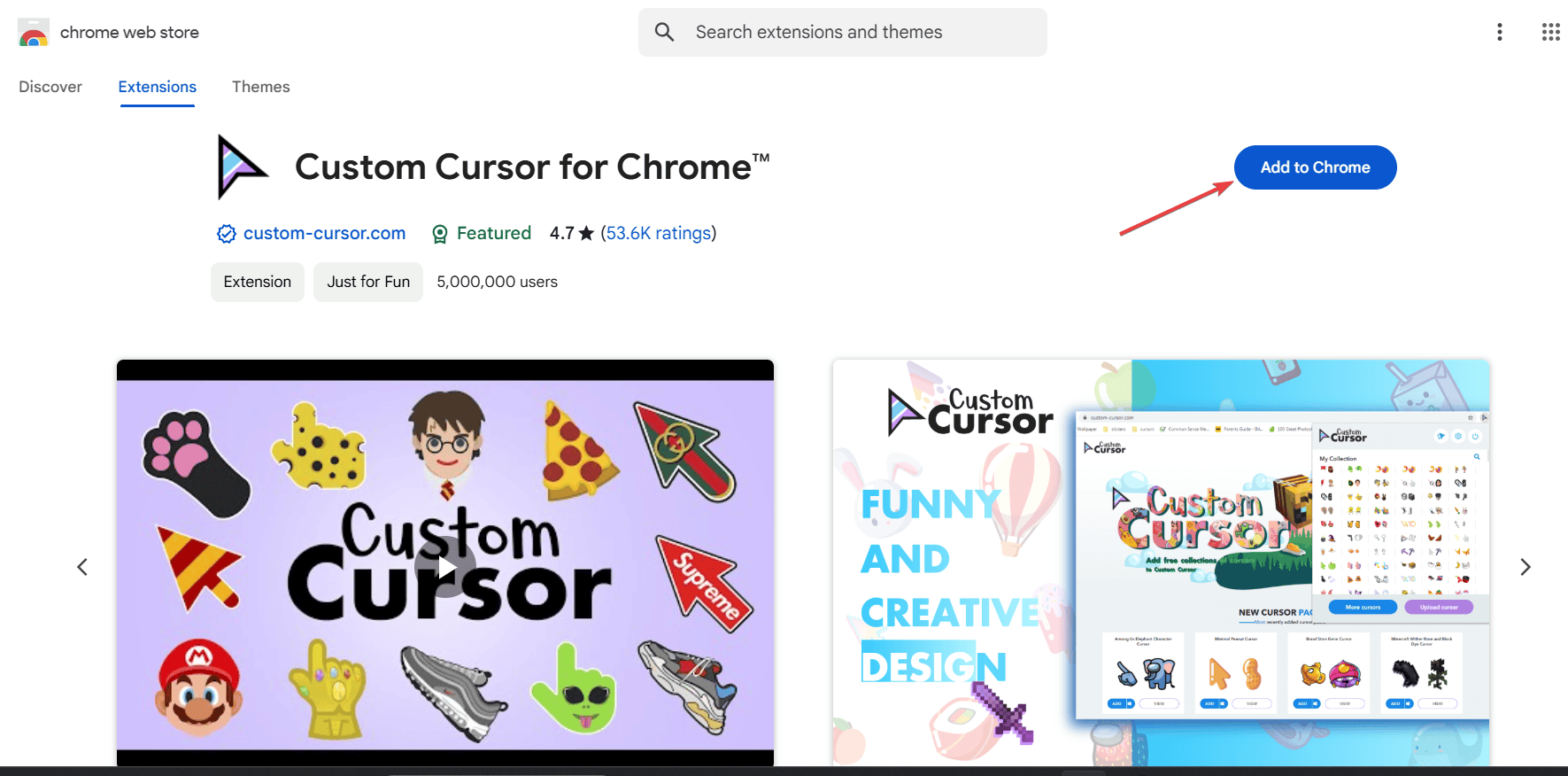Open the Funny and Creative Design screenshot

click(x=1161, y=563)
